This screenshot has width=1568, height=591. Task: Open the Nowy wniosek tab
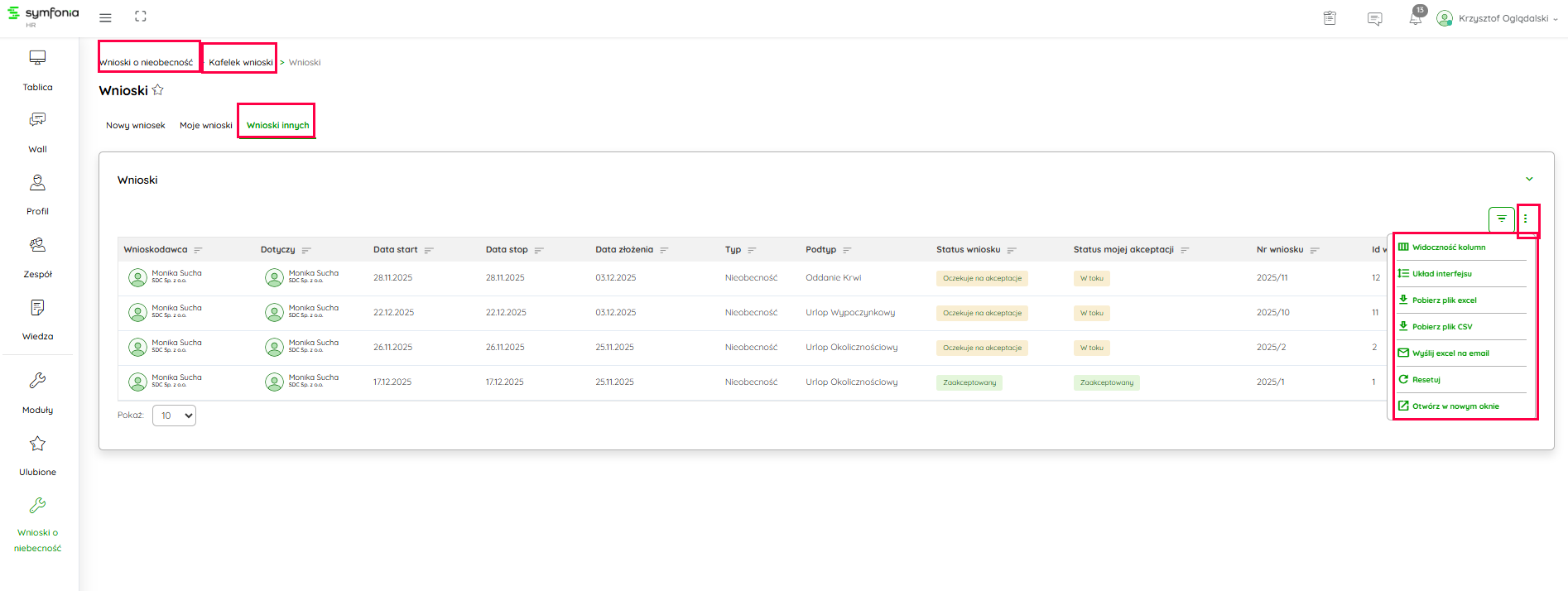[x=135, y=126]
